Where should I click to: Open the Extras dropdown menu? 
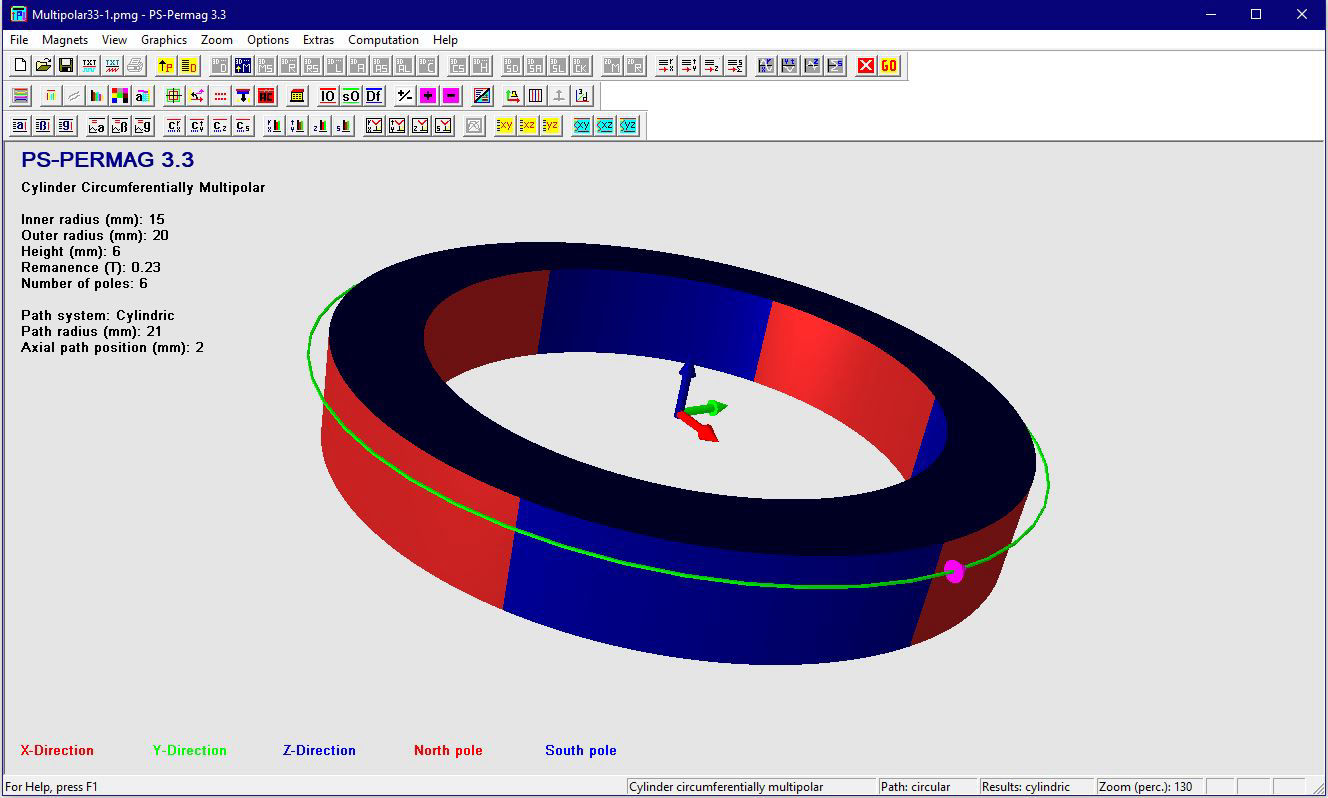(318, 40)
